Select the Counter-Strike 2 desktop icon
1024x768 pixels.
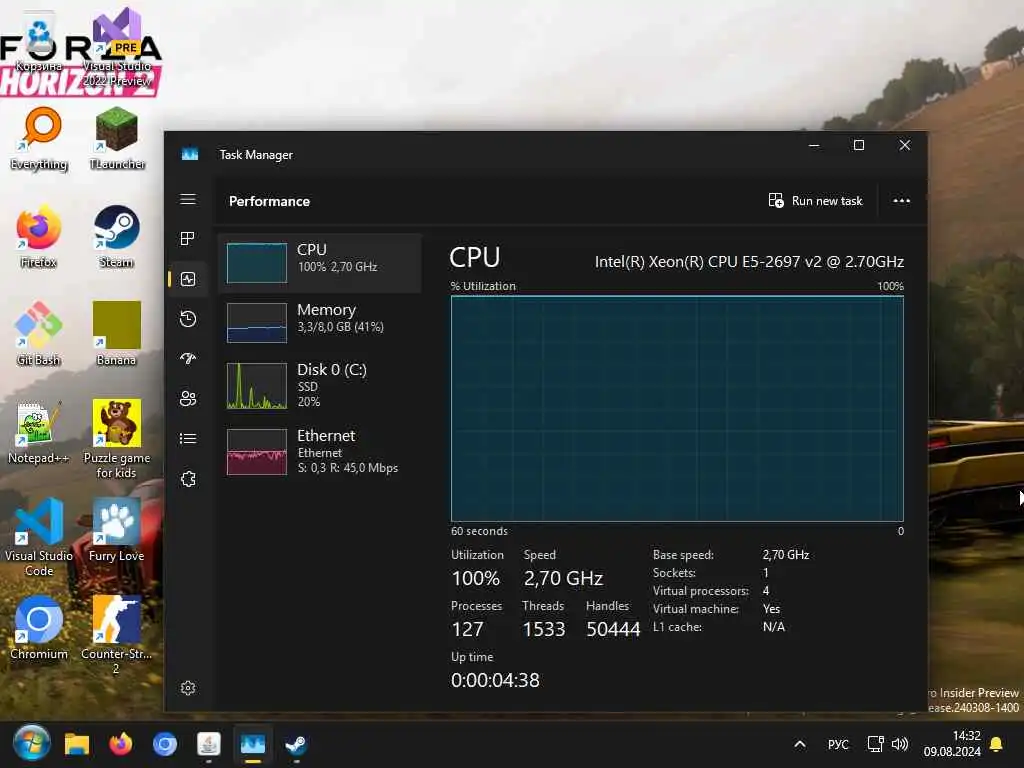click(x=116, y=635)
